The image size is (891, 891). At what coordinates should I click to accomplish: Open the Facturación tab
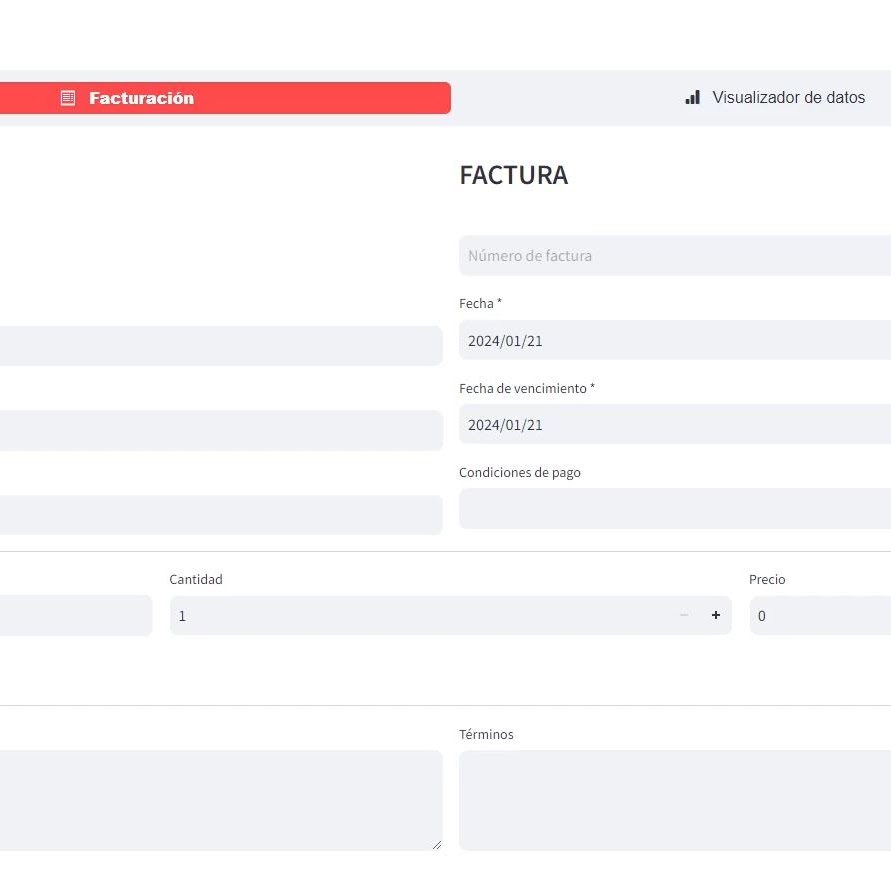pos(225,98)
